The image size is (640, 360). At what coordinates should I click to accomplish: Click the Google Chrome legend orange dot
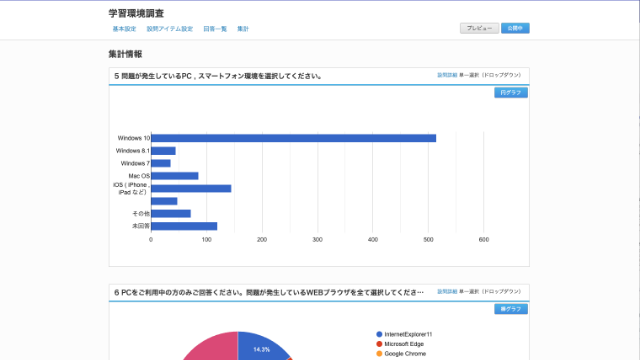[x=379, y=354]
